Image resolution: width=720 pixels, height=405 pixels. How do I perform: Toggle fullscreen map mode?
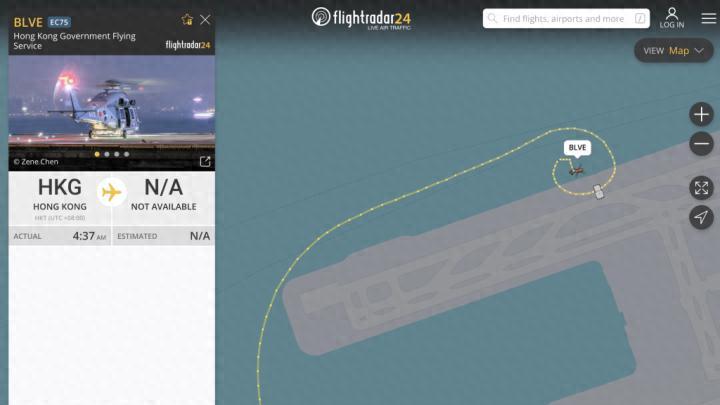(x=701, y=188)
